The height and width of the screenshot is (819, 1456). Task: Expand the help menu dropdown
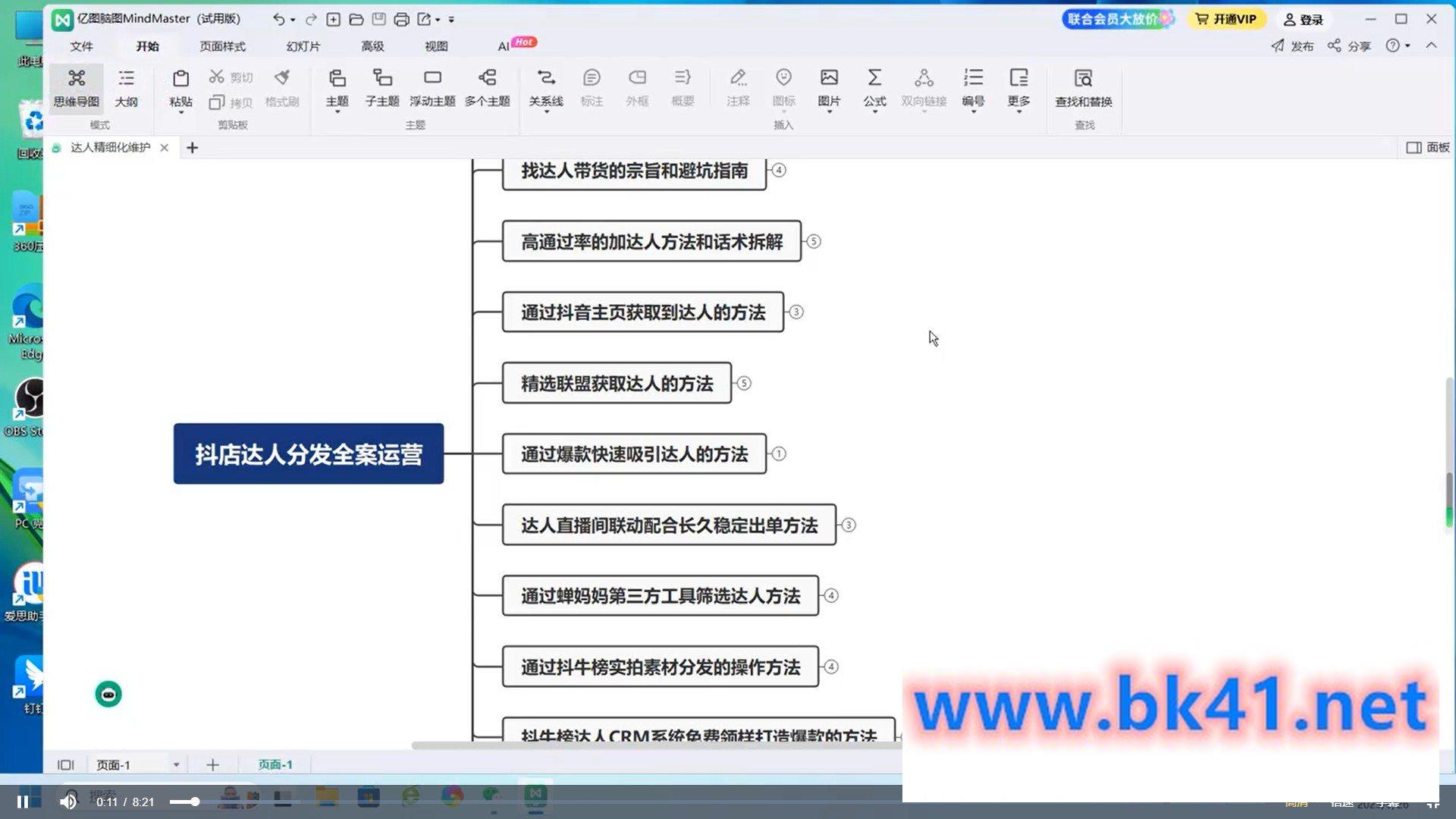click(1407, 46)
